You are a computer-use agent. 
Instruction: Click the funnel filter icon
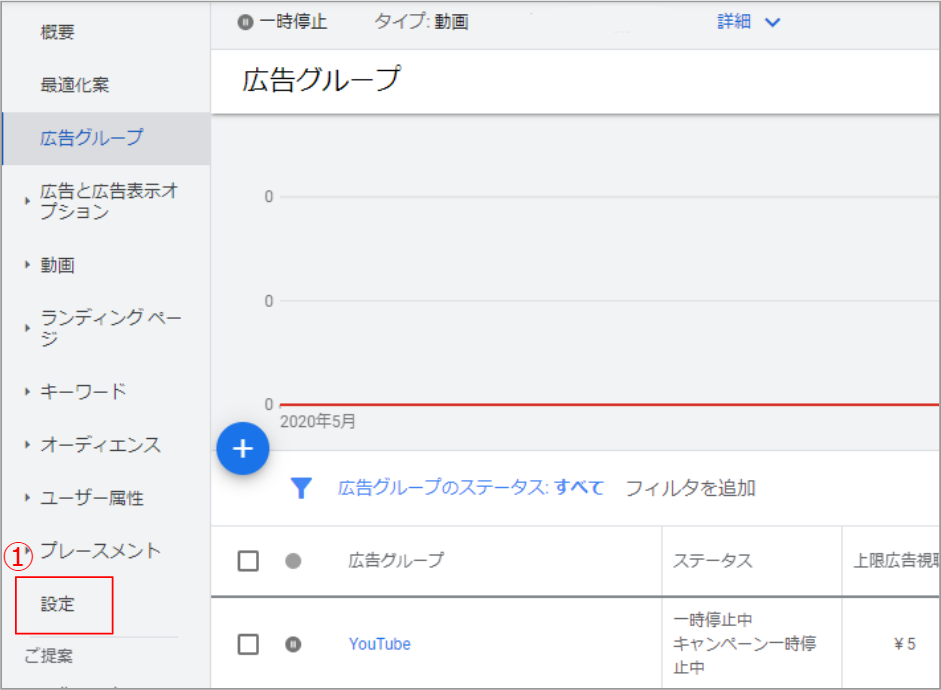coord(301,488)
